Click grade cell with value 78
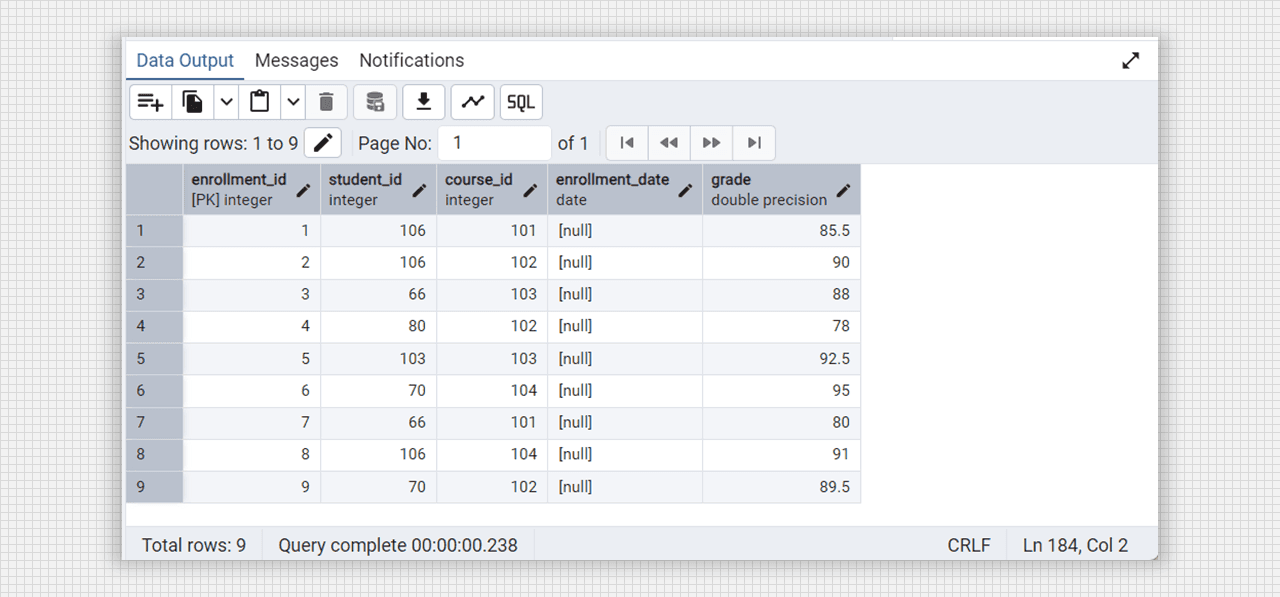This screenshot has width=1280, height=597. [781, 327]
